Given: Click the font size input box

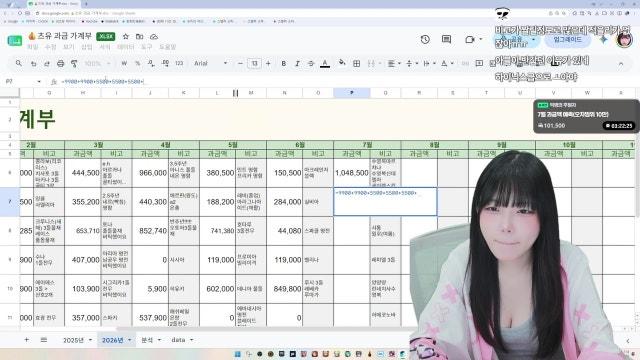Looking at the screenshot, I should pyautogui.click(x=254, y=63).
